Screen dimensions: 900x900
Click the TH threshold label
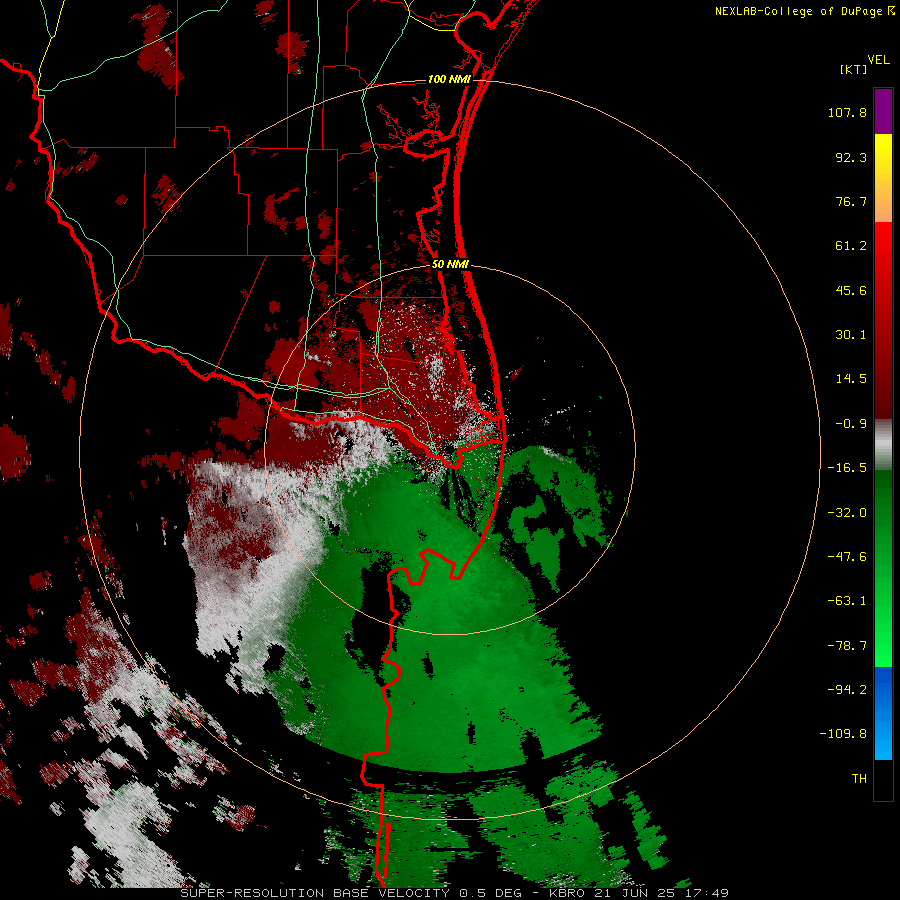pos(859,779)
